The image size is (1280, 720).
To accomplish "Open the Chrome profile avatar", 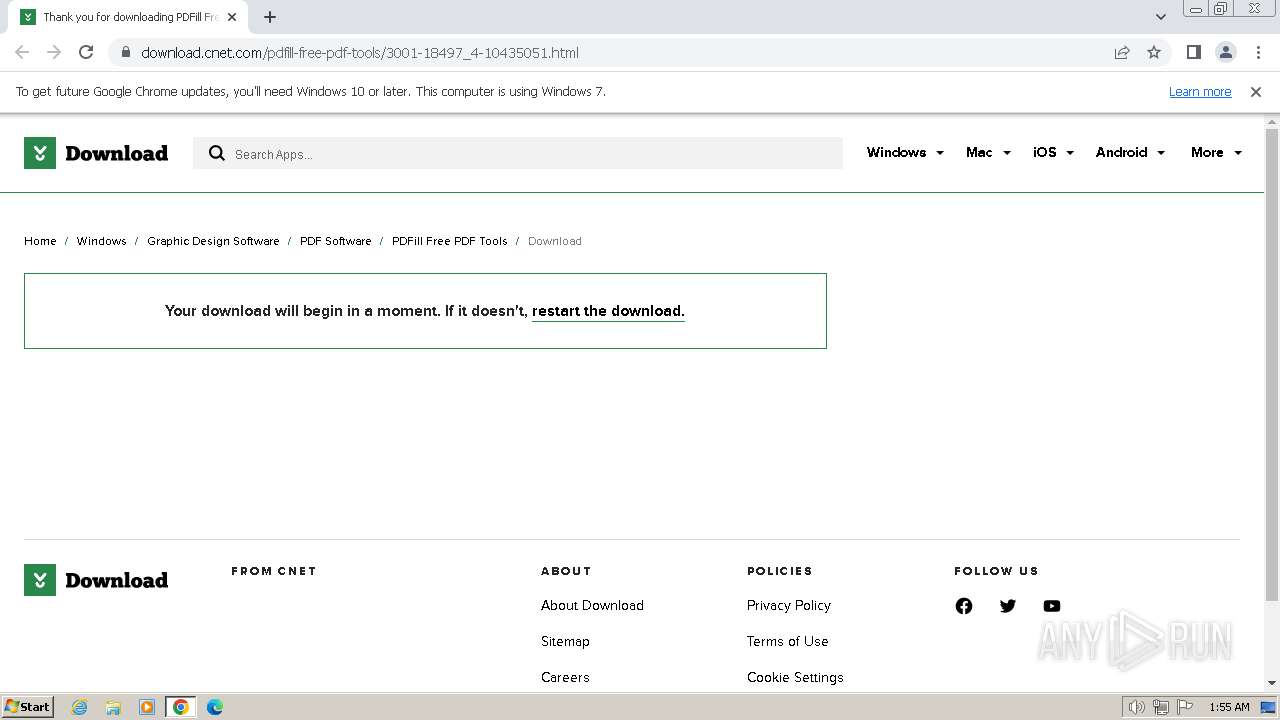I will pos(1226,52).
